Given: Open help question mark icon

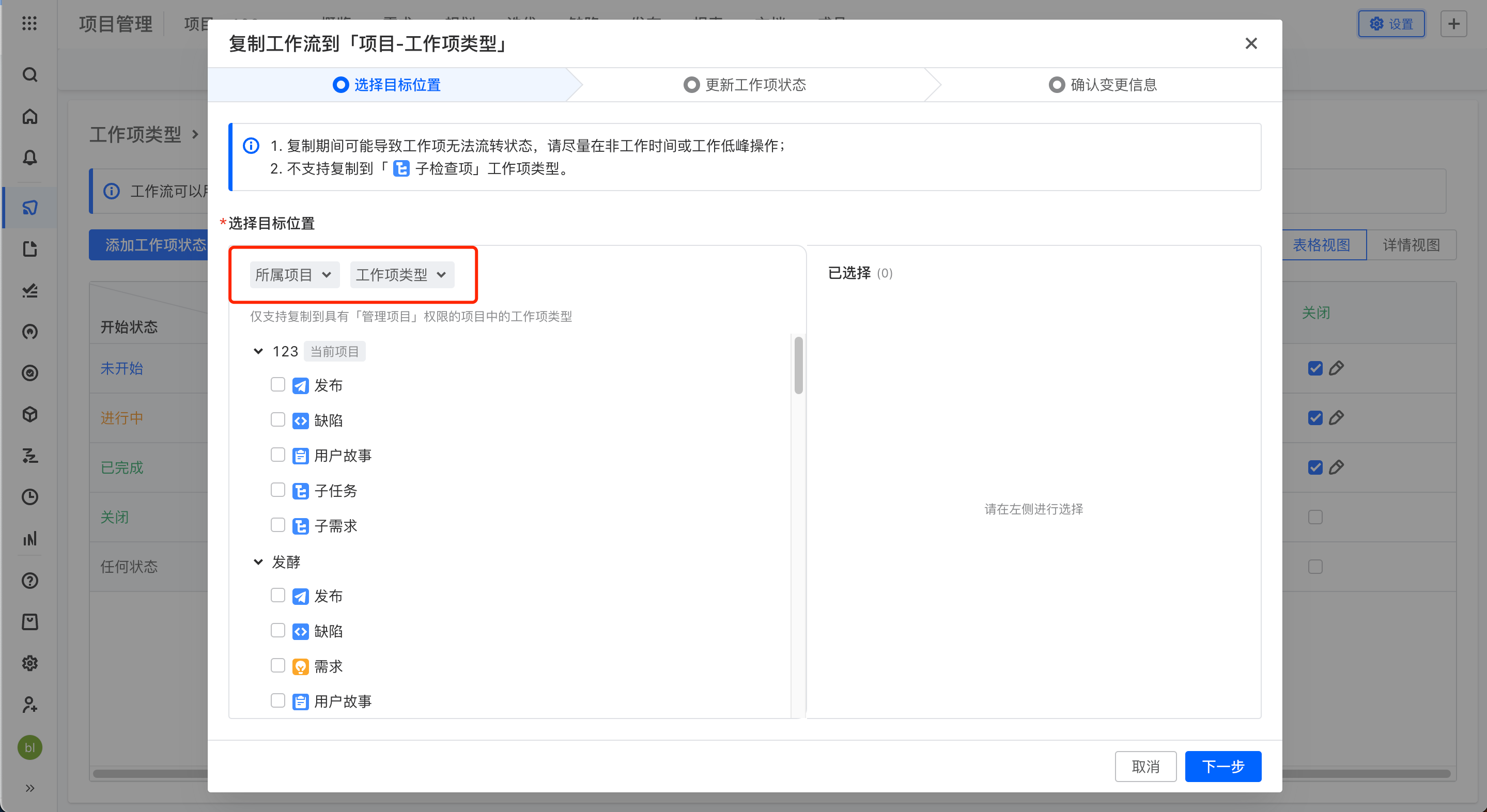Looking at the screenshot, I should pos(30,581).
